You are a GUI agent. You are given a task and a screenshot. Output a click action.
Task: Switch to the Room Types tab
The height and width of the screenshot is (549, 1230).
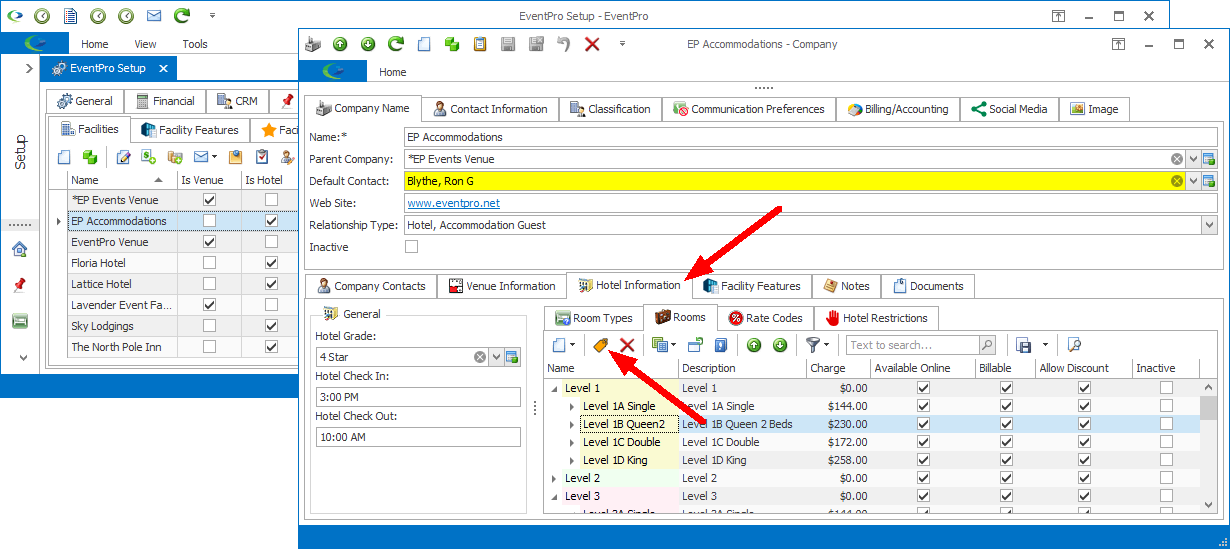click(x=593, y=318)
